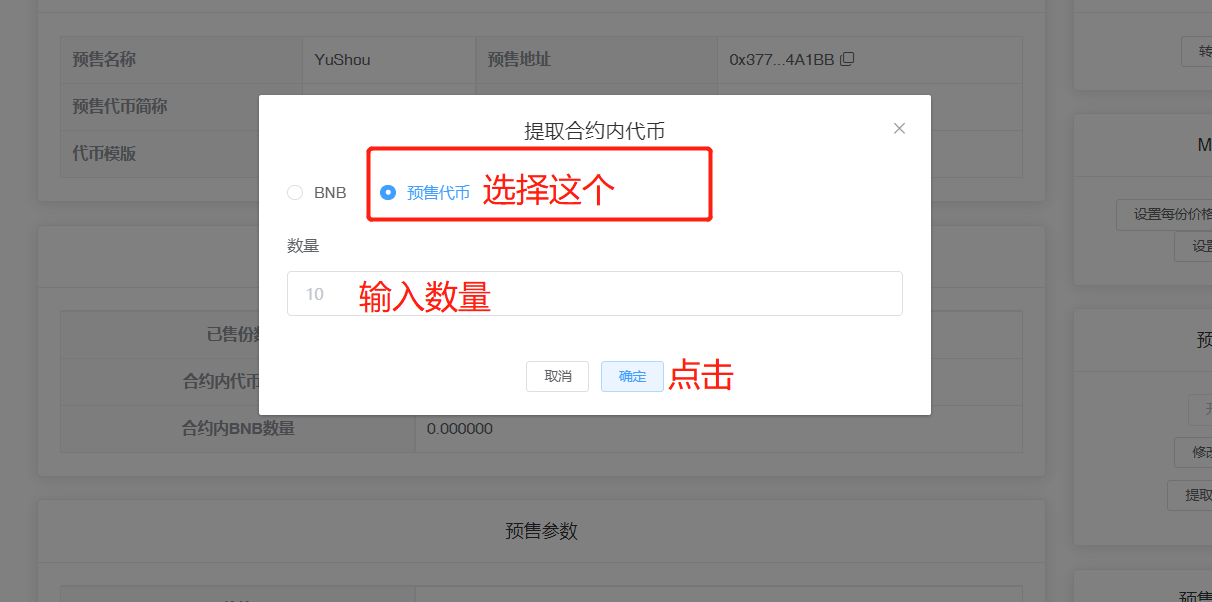
Task: Click the 提取 button in the right panel
Action: pos(1193,495)
